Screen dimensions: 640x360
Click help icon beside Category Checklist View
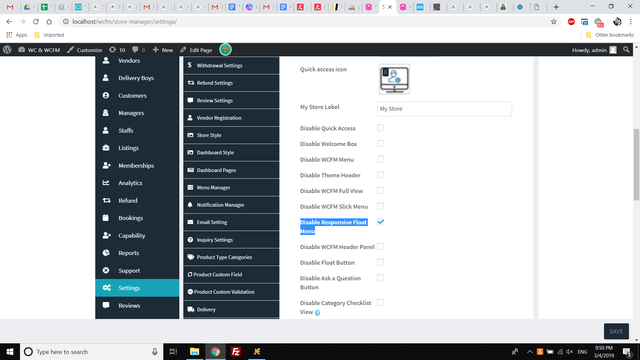pyautogui.click(x=318, y=313)
